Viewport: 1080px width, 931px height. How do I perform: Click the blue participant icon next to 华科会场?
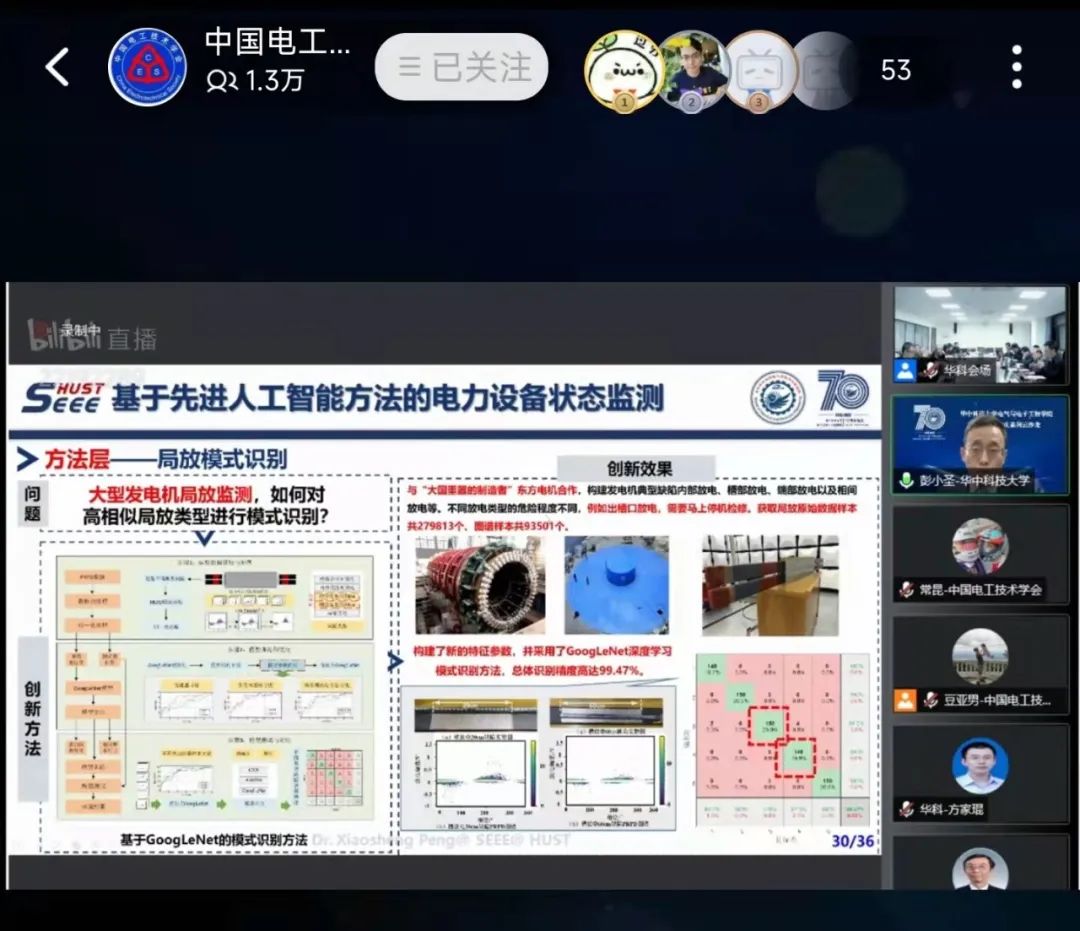(x=904, y=369)
